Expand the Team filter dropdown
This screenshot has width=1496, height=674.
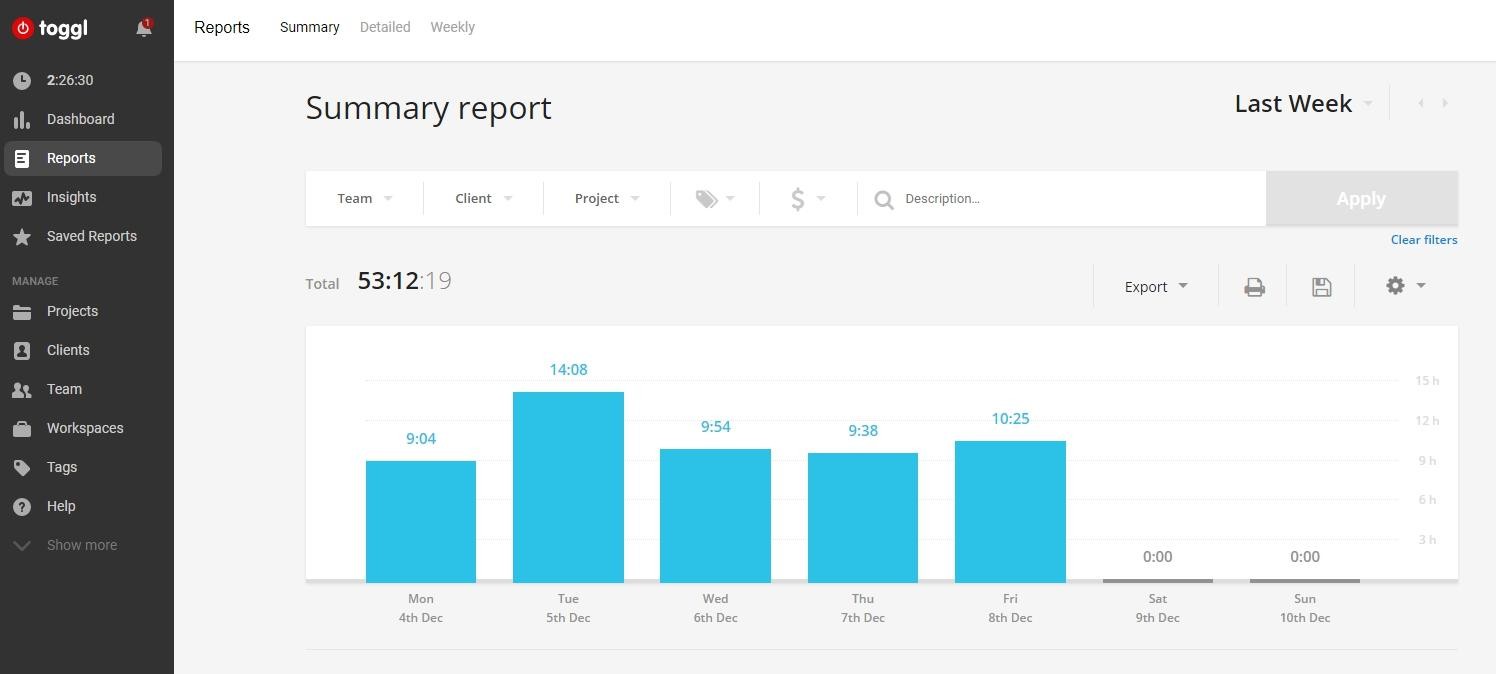tap(364, 199)
